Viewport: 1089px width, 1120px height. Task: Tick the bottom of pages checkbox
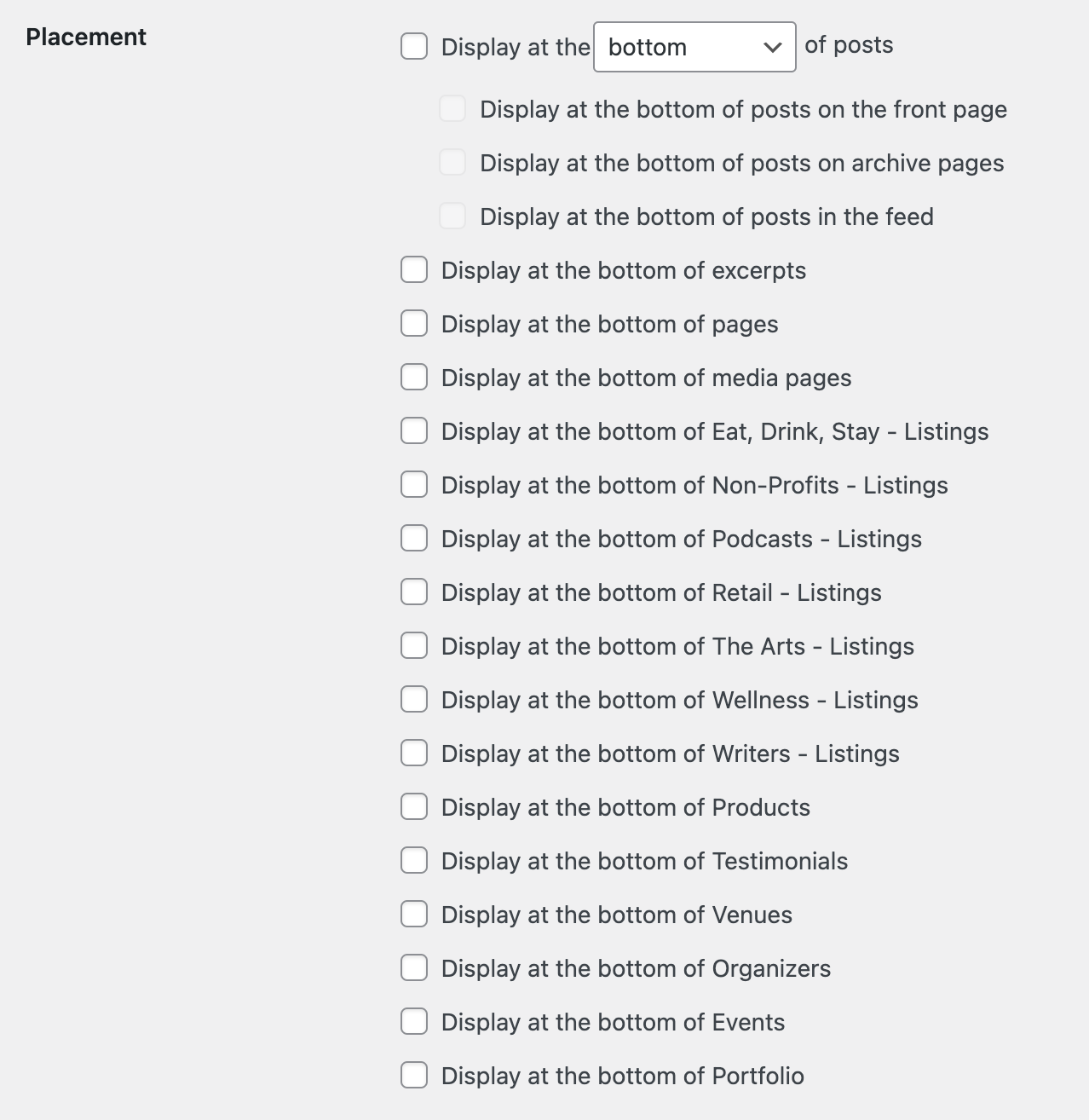pyautogui.click(x=414, y=324)
